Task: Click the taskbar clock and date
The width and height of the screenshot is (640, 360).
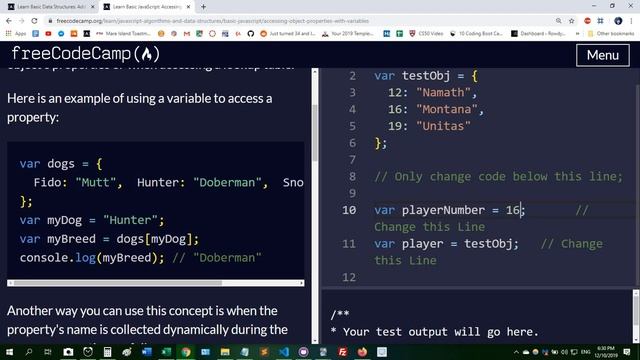Action: (606, 352)
